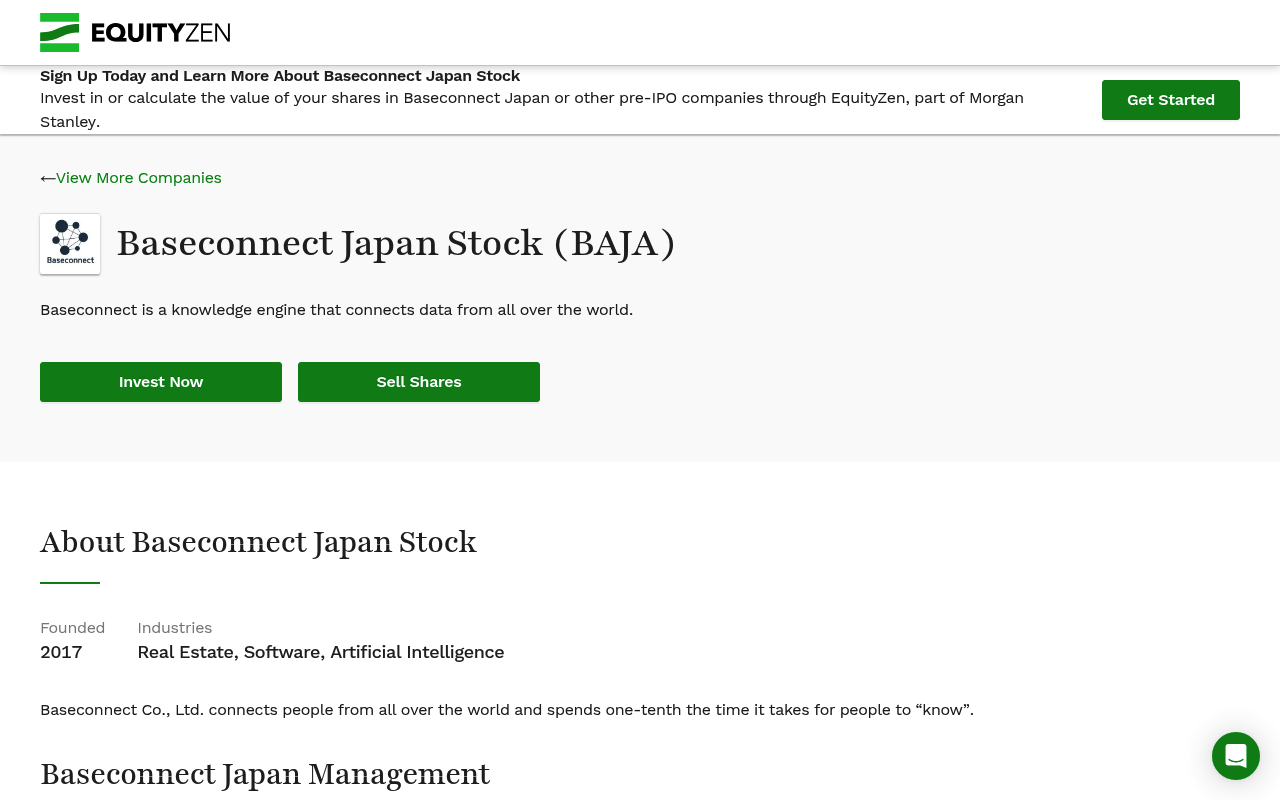The image size is (1280, 800).
Task: Select the Baseconnect Japan Stock (BAJA) heading
Action: [396, 244]
